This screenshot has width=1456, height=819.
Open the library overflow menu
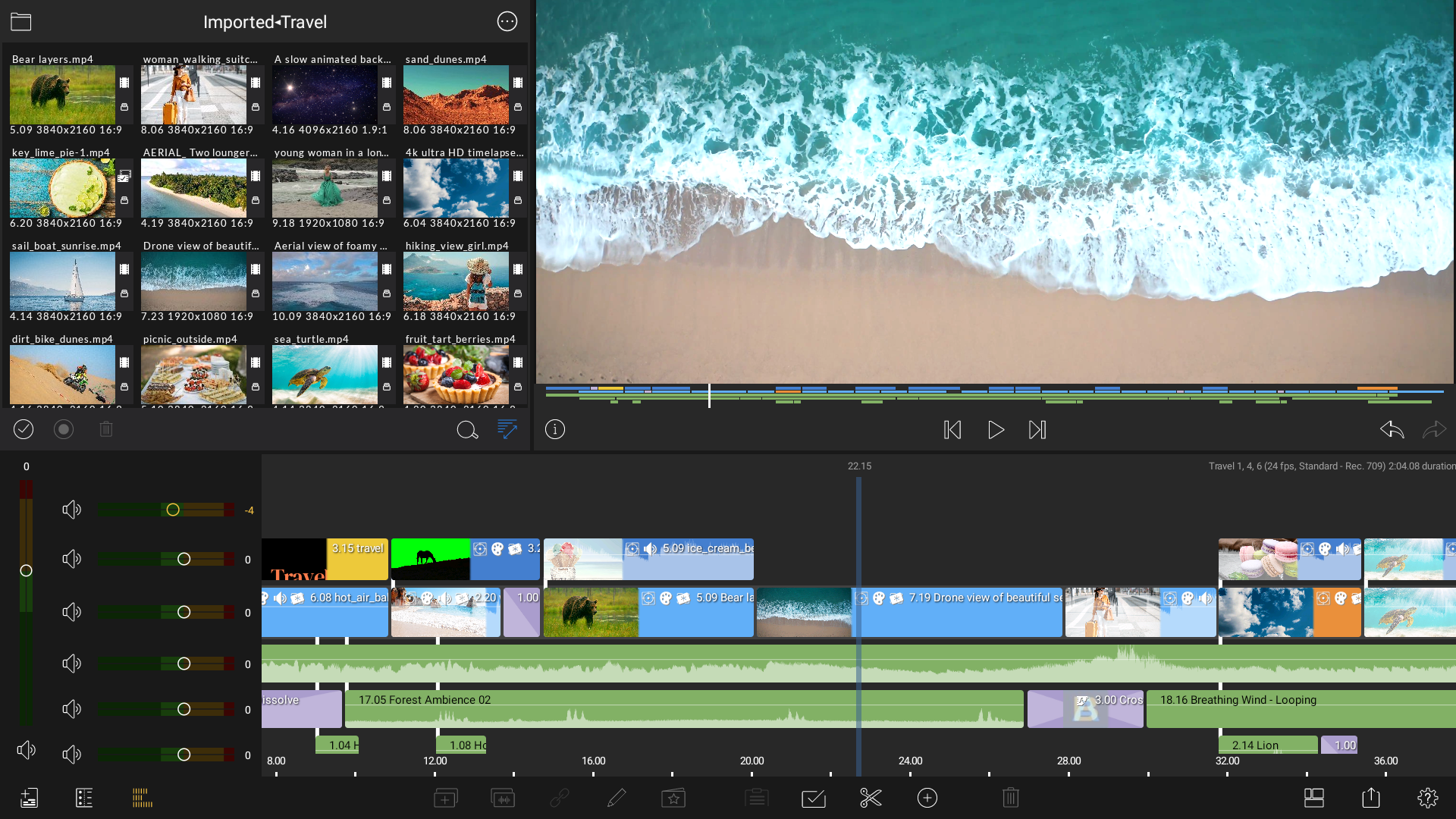pos(507,21)
